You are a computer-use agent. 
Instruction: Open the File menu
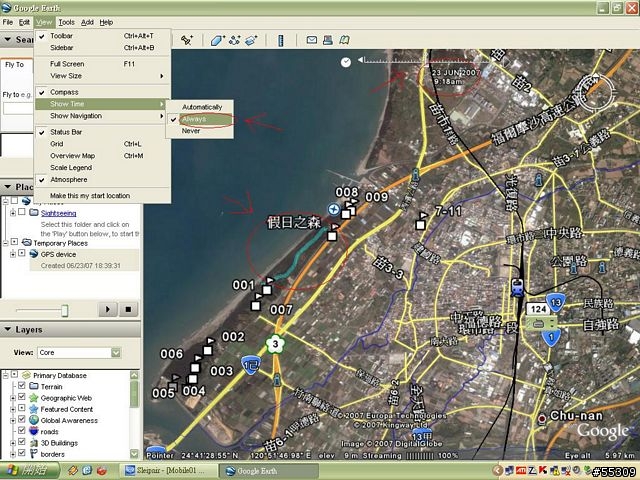pyautogui.click(x=8, y=22)
